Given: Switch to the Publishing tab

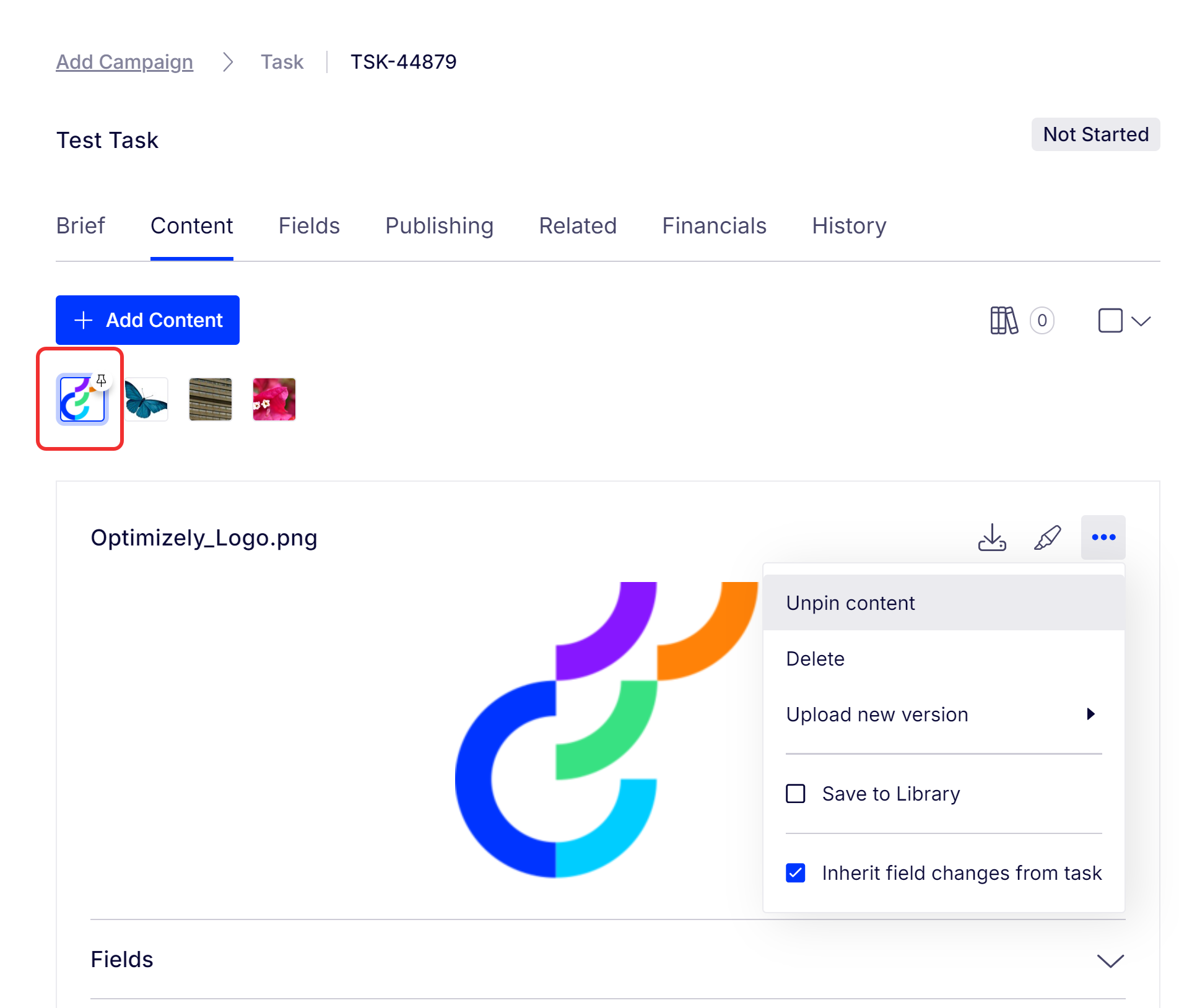Looking at the screenshot, I should [x=439, y=226].
